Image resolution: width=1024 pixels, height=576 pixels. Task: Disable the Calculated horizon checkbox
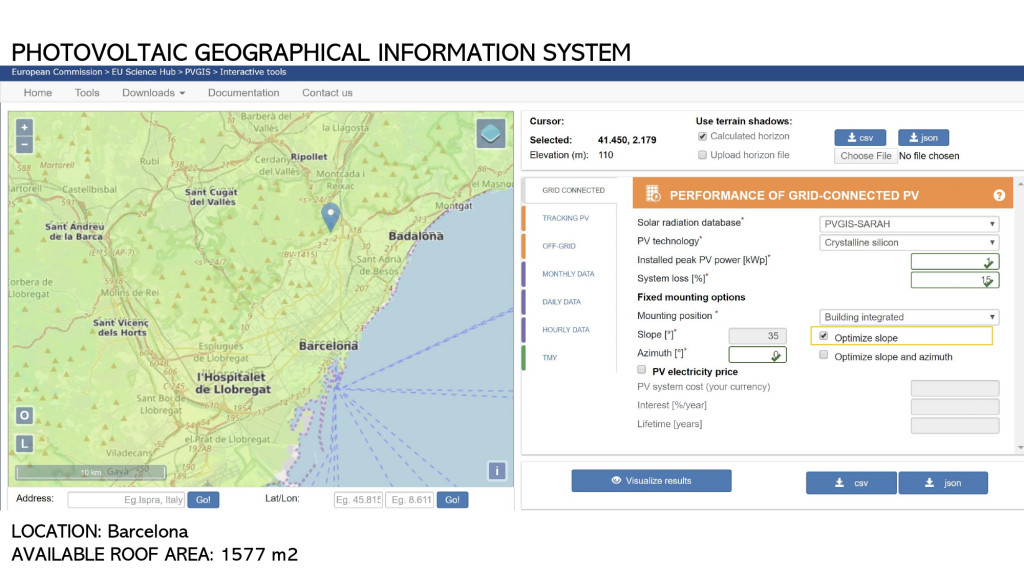[x=702, y=137]
